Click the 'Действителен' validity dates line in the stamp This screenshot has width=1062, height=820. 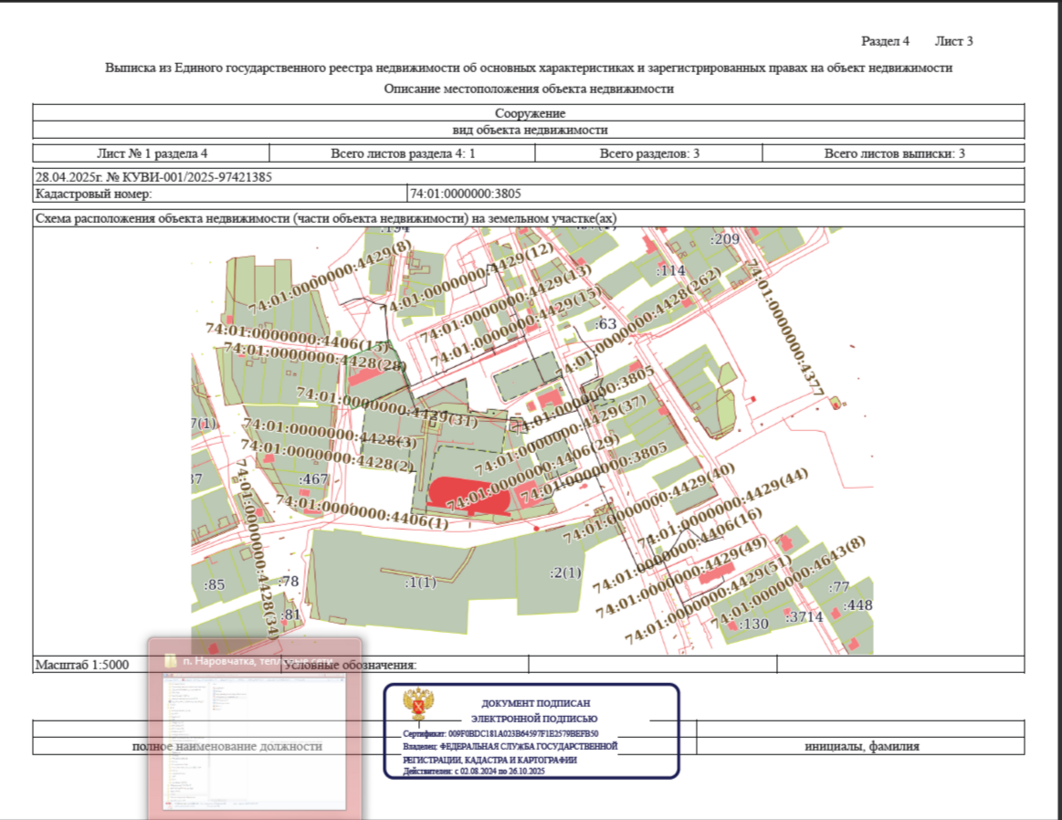pos(473,771)
